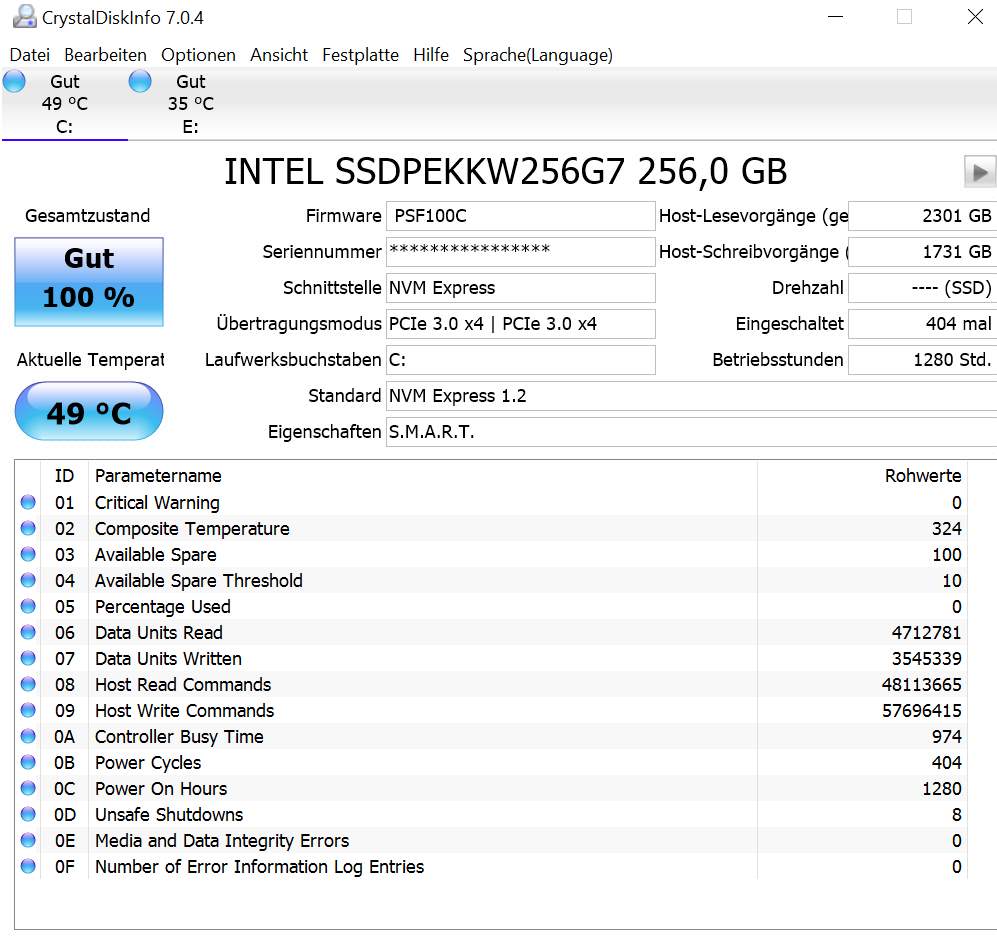Go to next disk with arrow button

tap(980, 172)
